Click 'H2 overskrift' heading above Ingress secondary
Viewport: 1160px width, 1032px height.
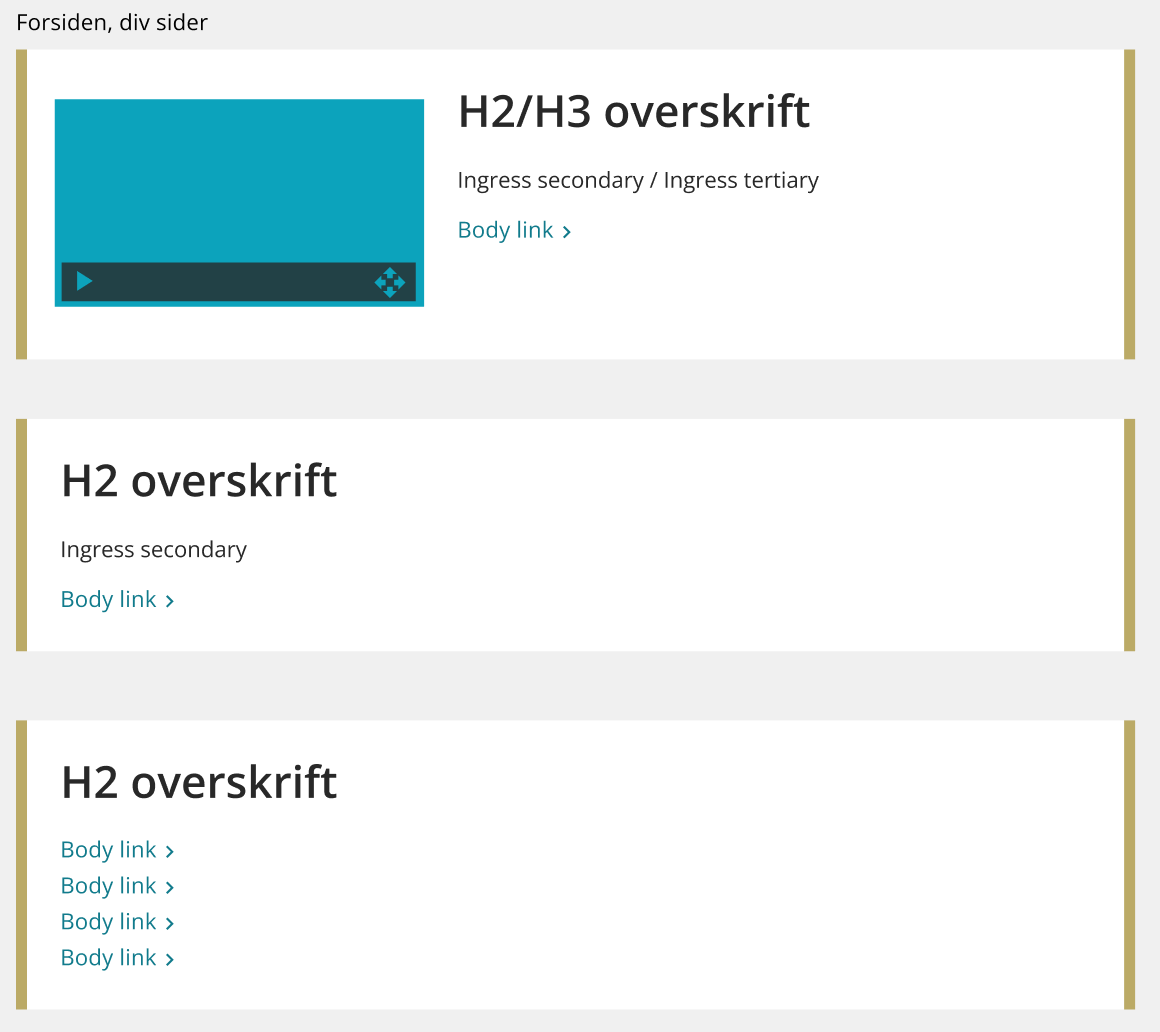[x=199, y=481]
